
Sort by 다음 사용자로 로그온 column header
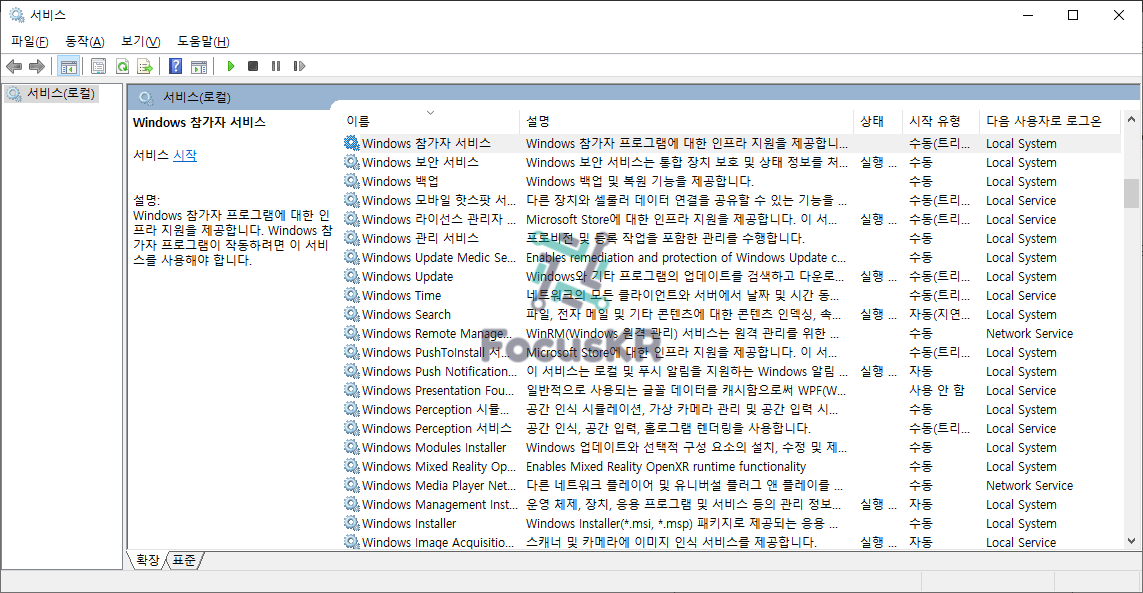pos(1050,121)
